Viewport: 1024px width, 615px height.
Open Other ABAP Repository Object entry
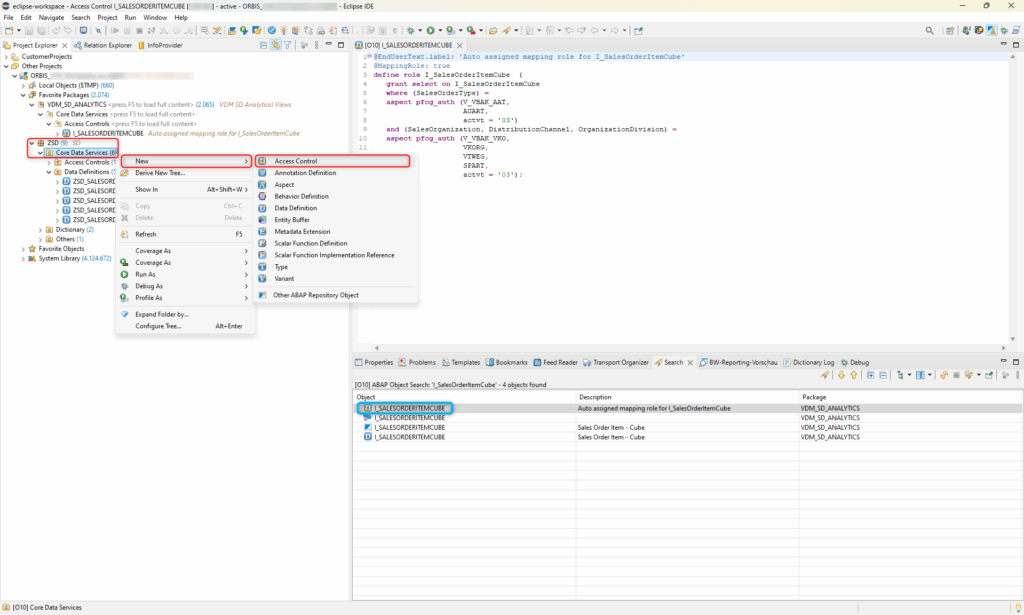[x=316, y=295]
